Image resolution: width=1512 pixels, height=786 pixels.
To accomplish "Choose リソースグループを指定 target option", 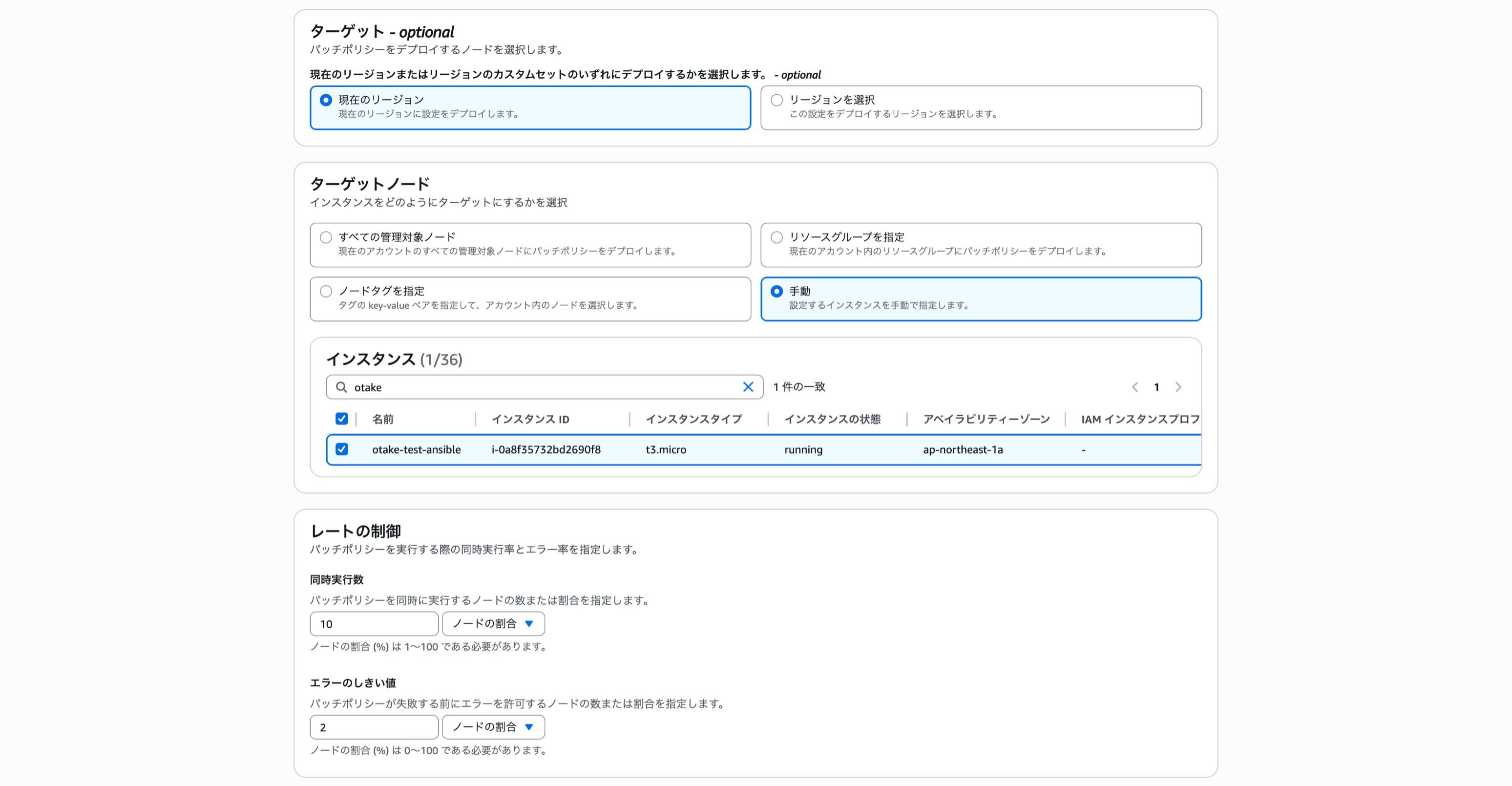I will [777, 237].
